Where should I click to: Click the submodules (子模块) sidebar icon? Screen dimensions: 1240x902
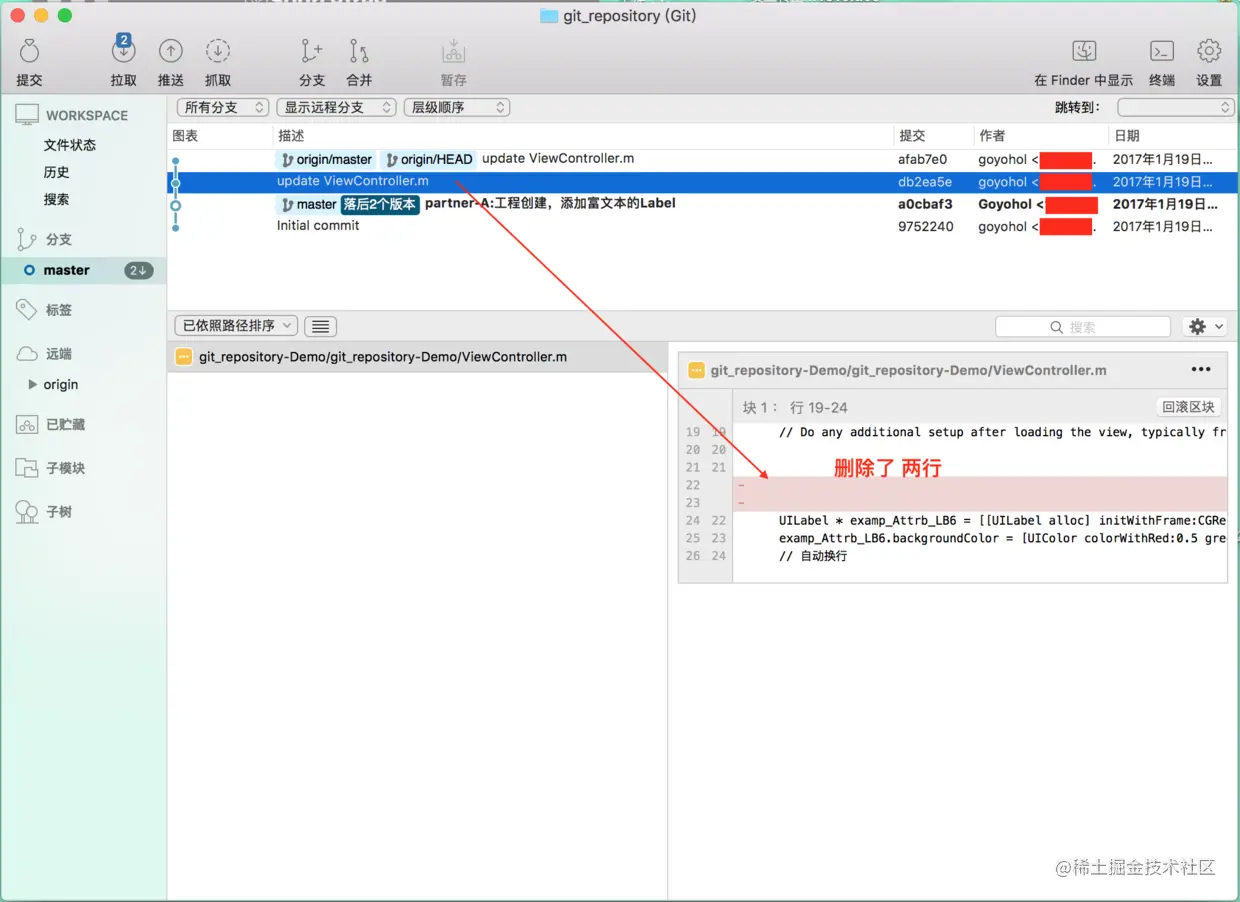pyautogui.click(x=27, y=468)
